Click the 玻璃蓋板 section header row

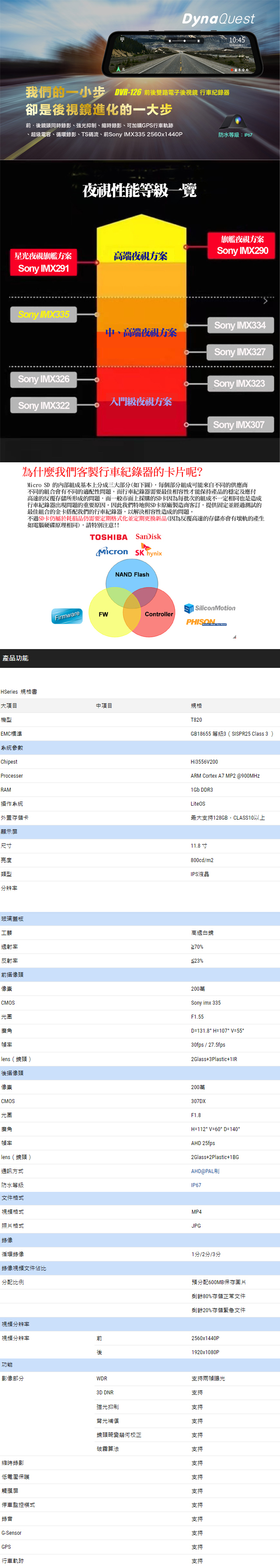(140, 918)
